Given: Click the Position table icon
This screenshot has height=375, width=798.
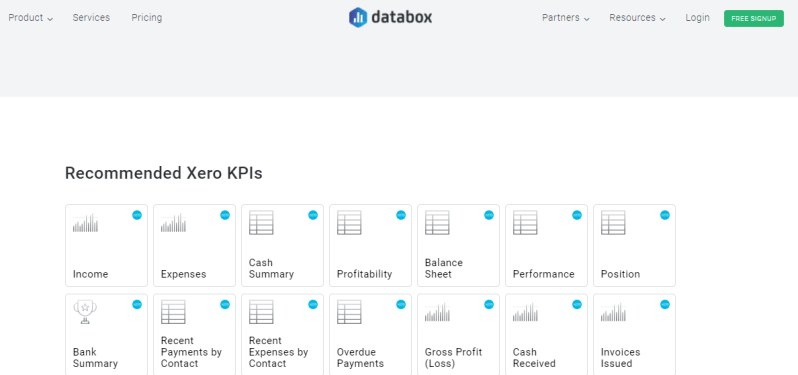Looking at the screenshot, I should 613,223.
